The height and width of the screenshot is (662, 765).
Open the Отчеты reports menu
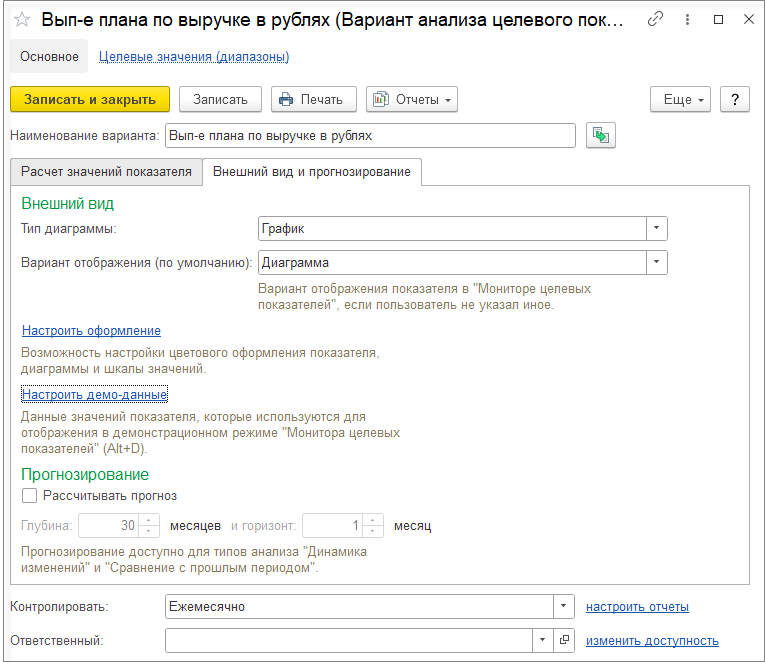[412, 100]
